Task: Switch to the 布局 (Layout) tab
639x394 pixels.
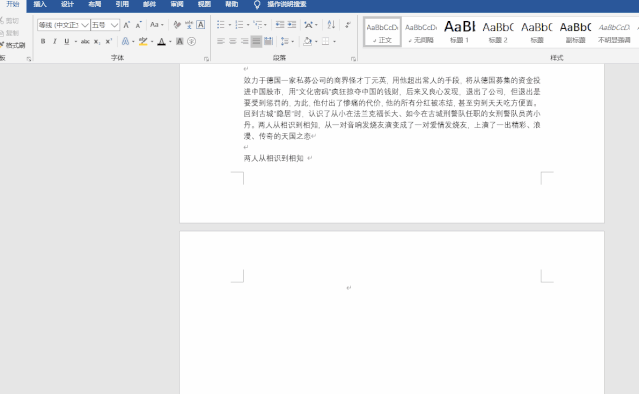Action: (95, 4)
